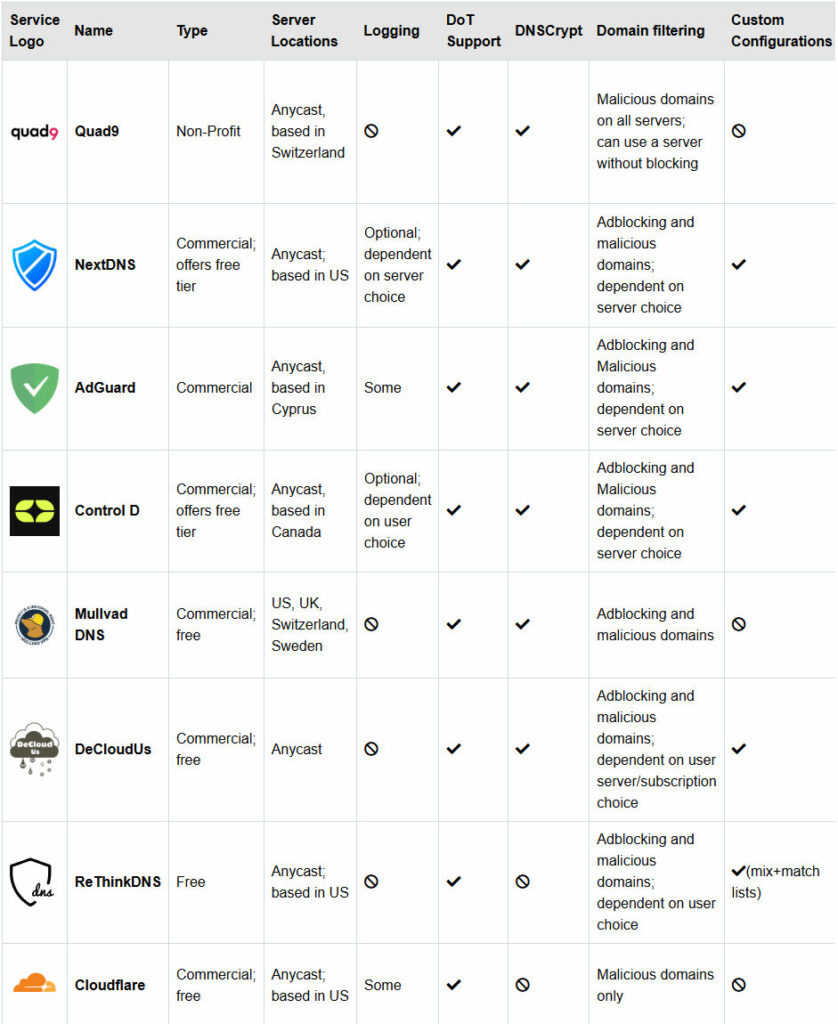This screenshot has height=1024, width=838.
Task: Click the Server Locations column header
Action: [x=304, y=31]
